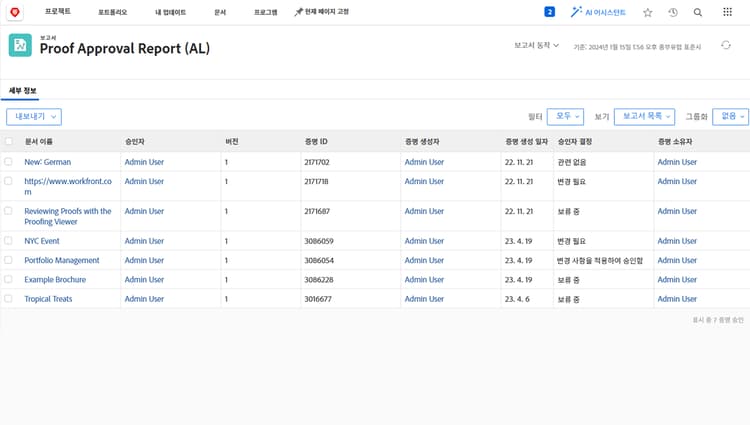Open the Tropical Treats document link
Screen dimensions: 750x425
[48, 299]
